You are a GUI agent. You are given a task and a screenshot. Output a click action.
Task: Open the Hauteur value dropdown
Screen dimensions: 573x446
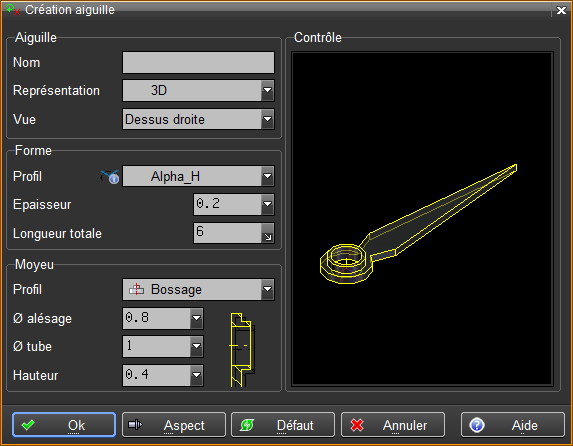click(x=197, y=375)
